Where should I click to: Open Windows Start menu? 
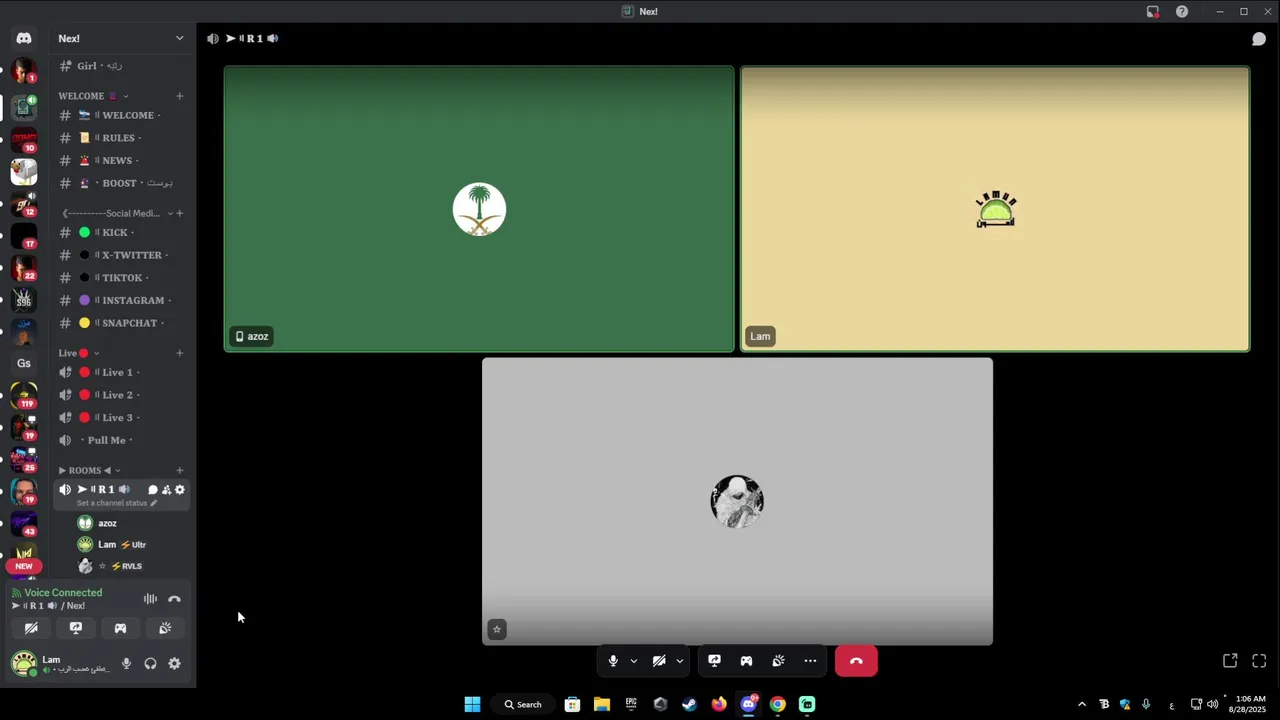472,704
